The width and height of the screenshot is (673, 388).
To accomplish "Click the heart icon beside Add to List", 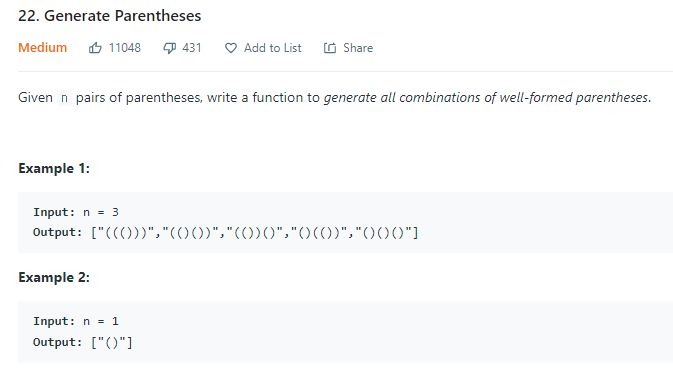I will point(231,48).
